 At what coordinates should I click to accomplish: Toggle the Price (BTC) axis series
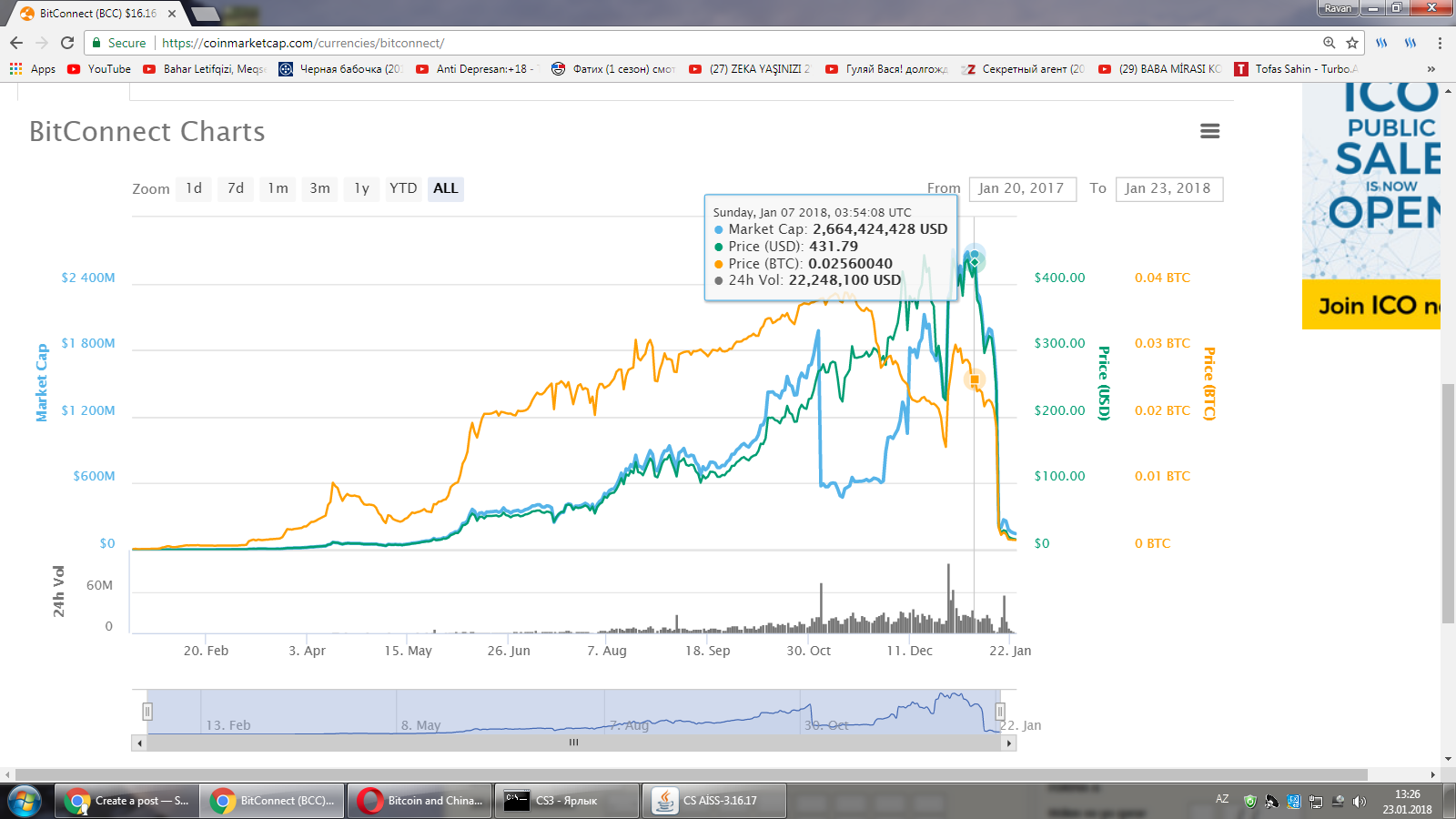click(x=1209, y=383)
